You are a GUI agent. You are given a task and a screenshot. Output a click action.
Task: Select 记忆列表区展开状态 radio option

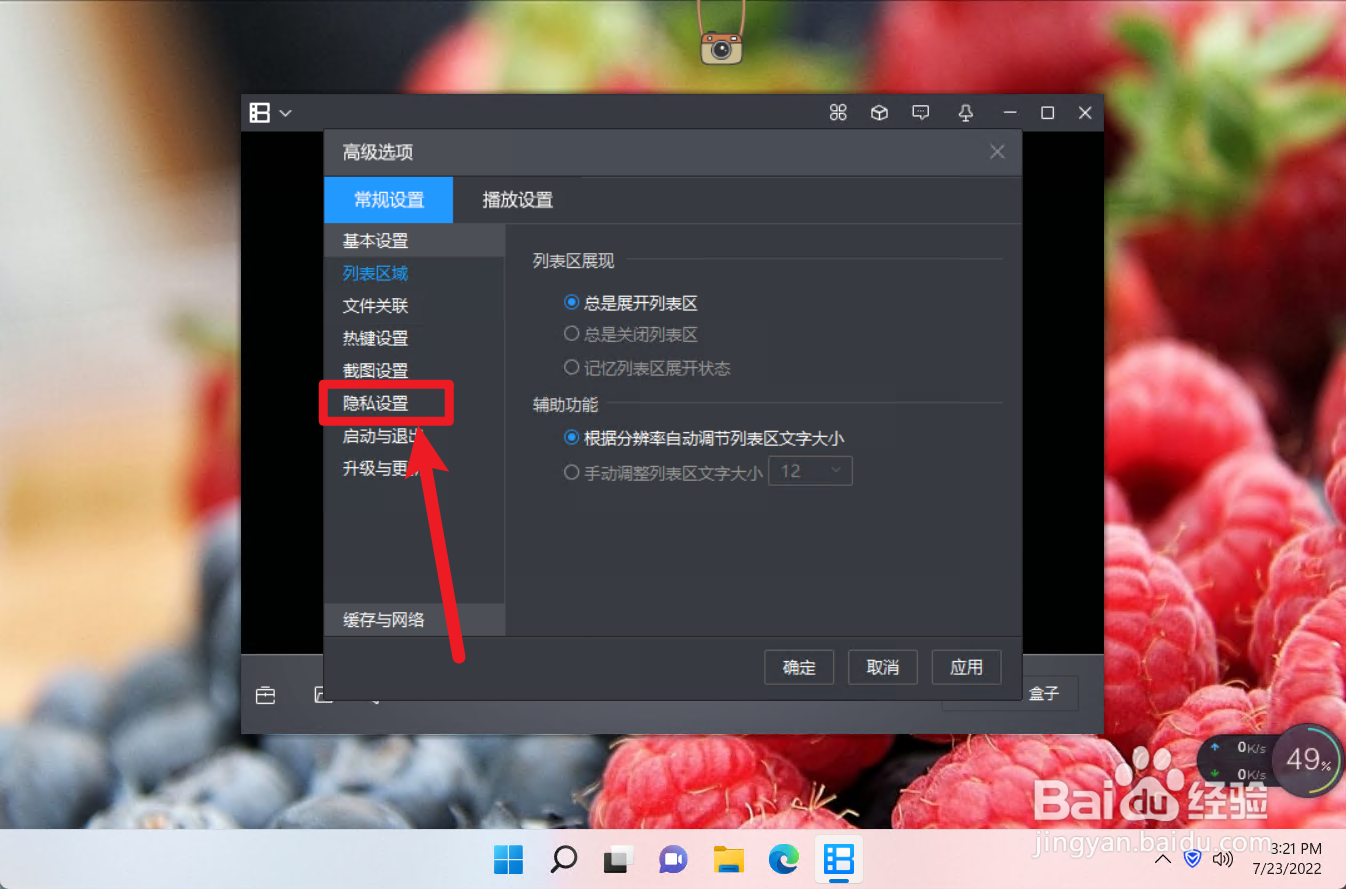(x=648, y=368)
